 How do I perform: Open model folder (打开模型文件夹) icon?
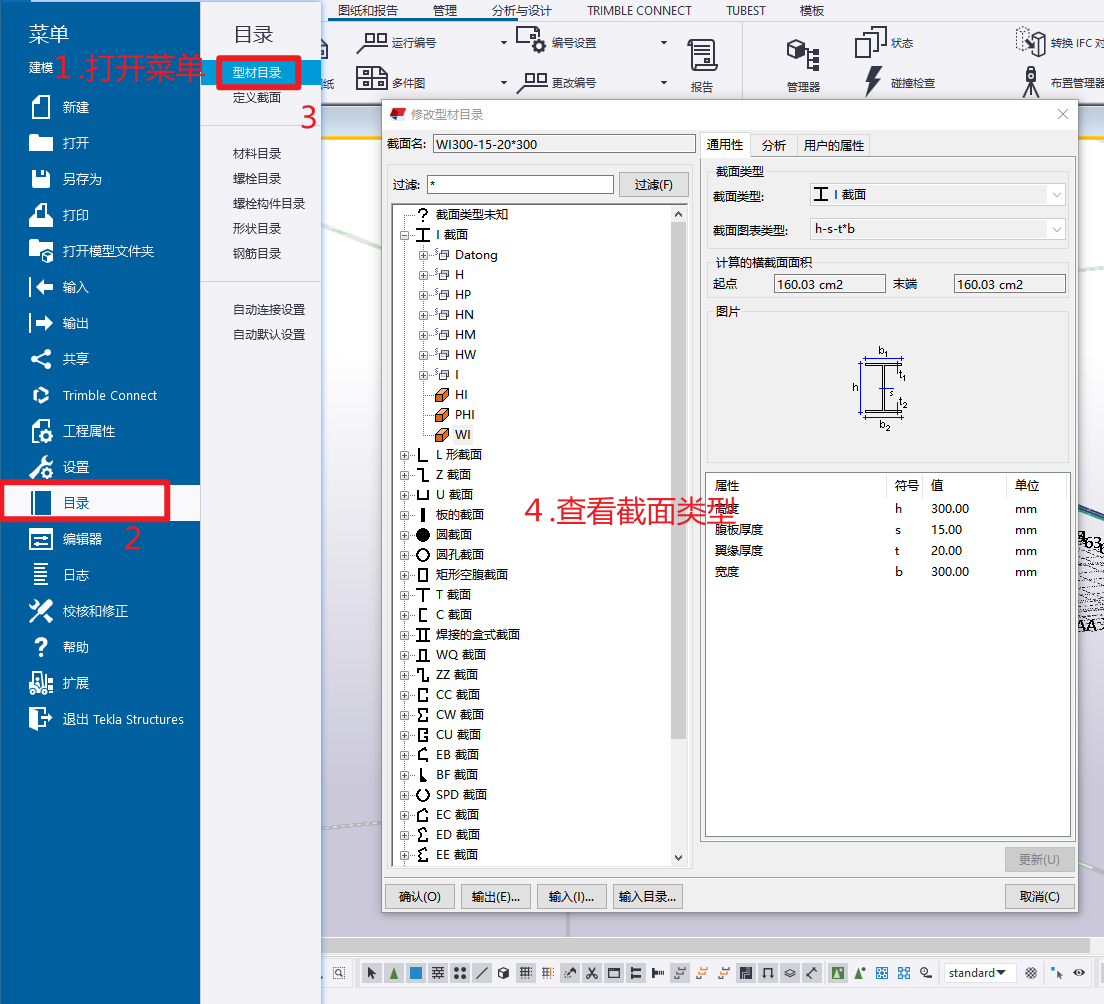tap(41, 251)
